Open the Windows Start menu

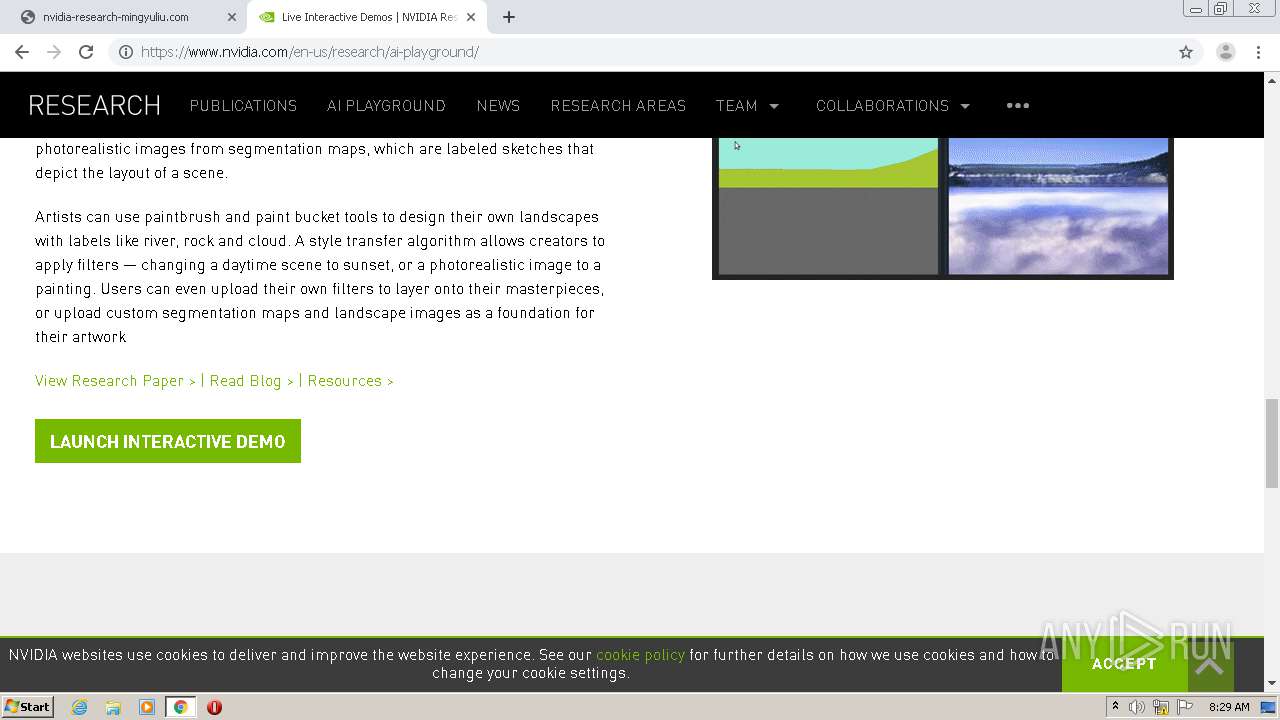click(x=28, y=706)
